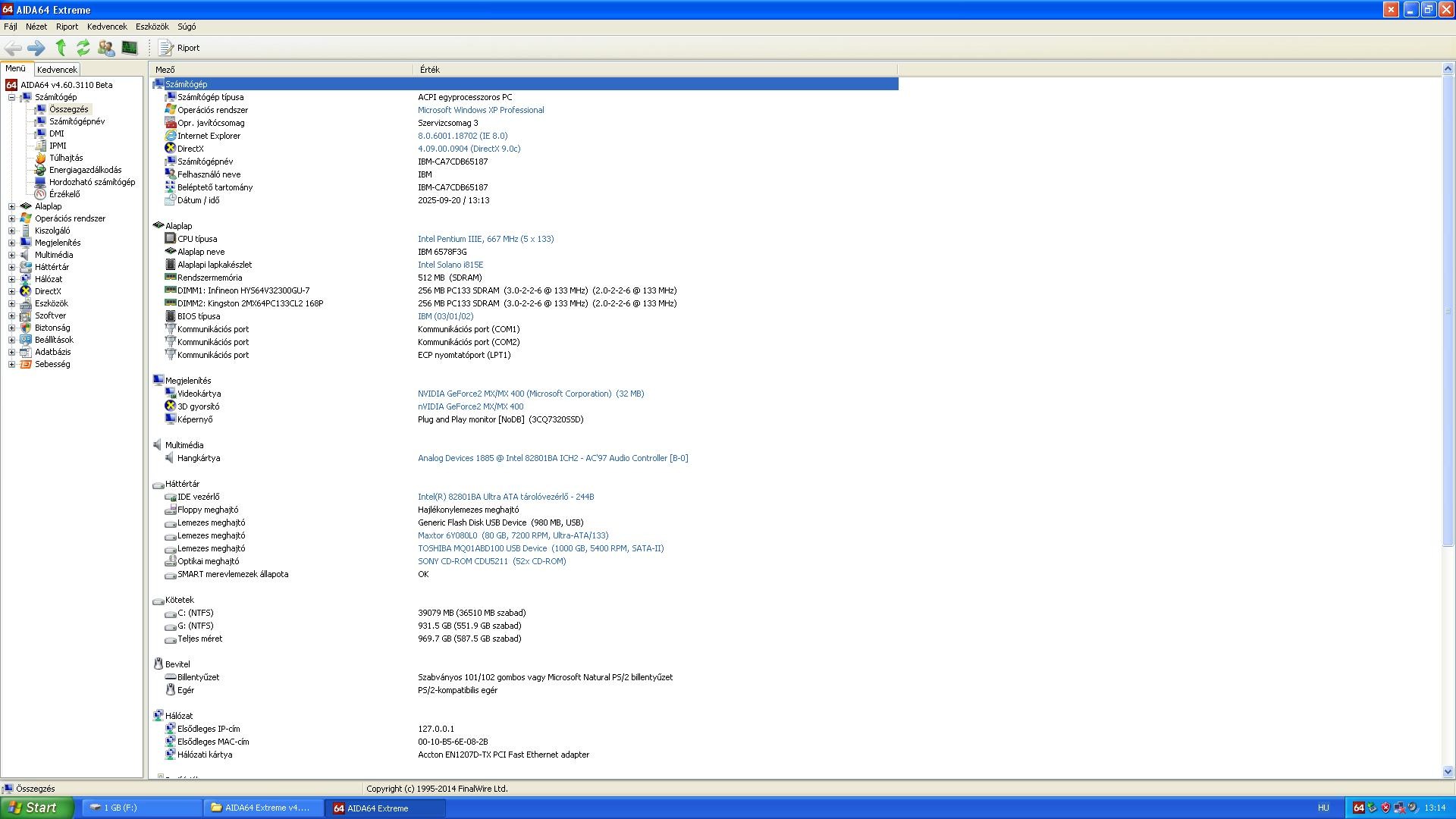Viewport: 1456px width, 819px height.
Task: Click the vertical scrollbar down arrow
Action: (1448, 772)
